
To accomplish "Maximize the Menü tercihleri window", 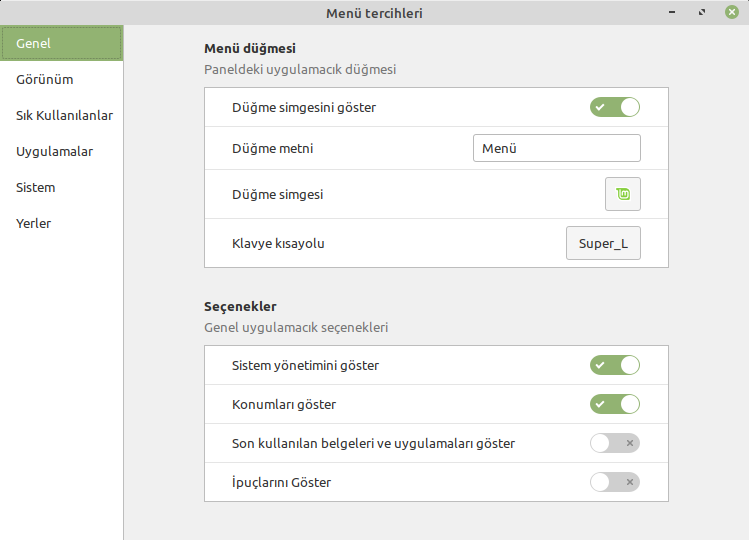I will 702,12.
